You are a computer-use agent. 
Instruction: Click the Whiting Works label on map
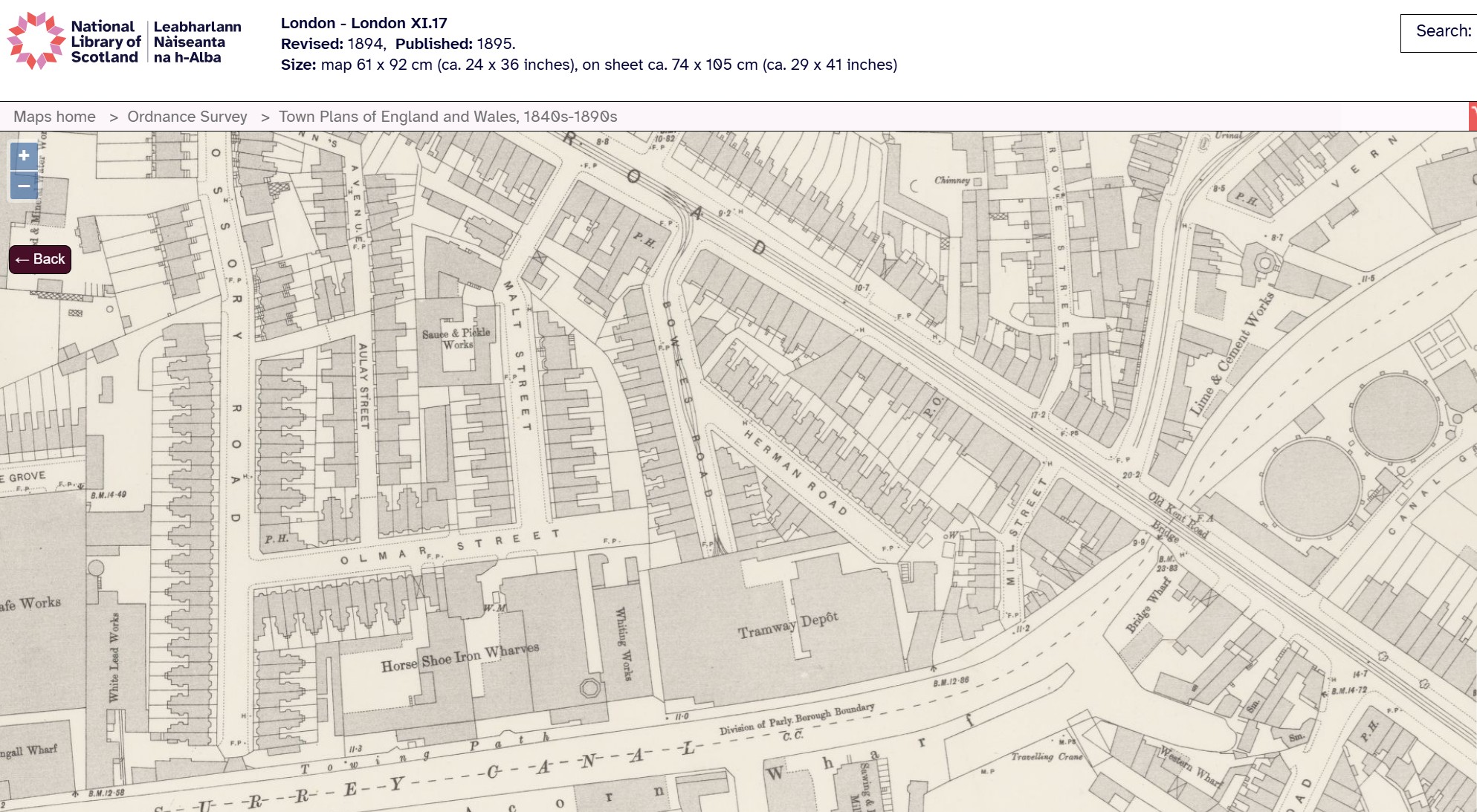coord(623,643)
